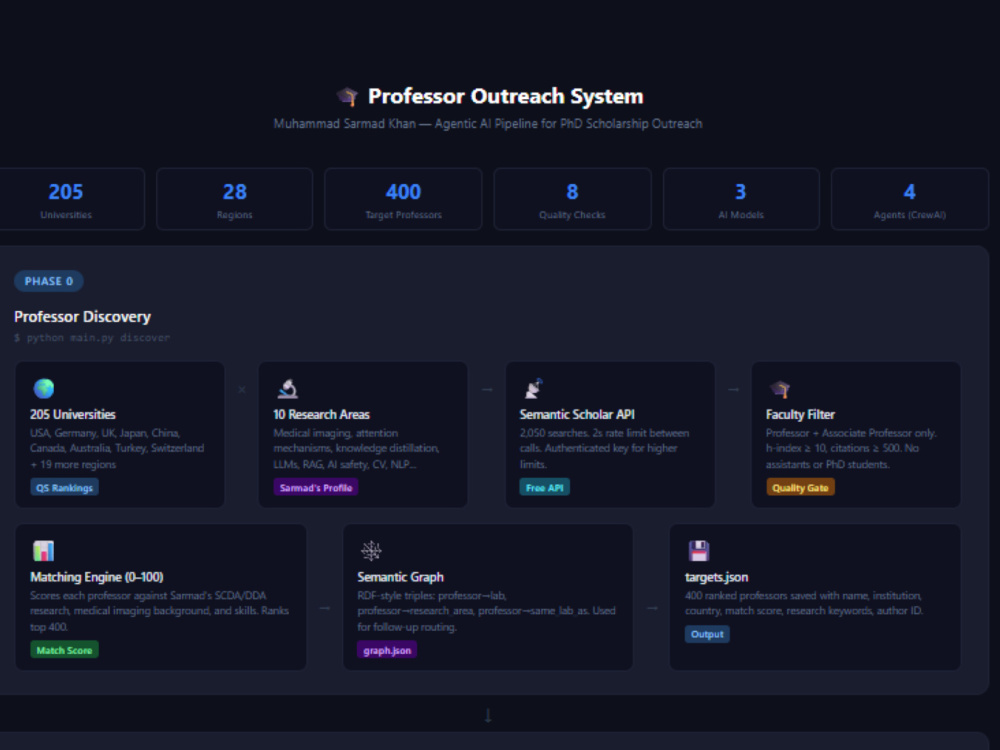Viewport: 1000px width, 750px height.
Task: Click the floppy disk icon in targets.json card
Action: [x=699, y=550]
